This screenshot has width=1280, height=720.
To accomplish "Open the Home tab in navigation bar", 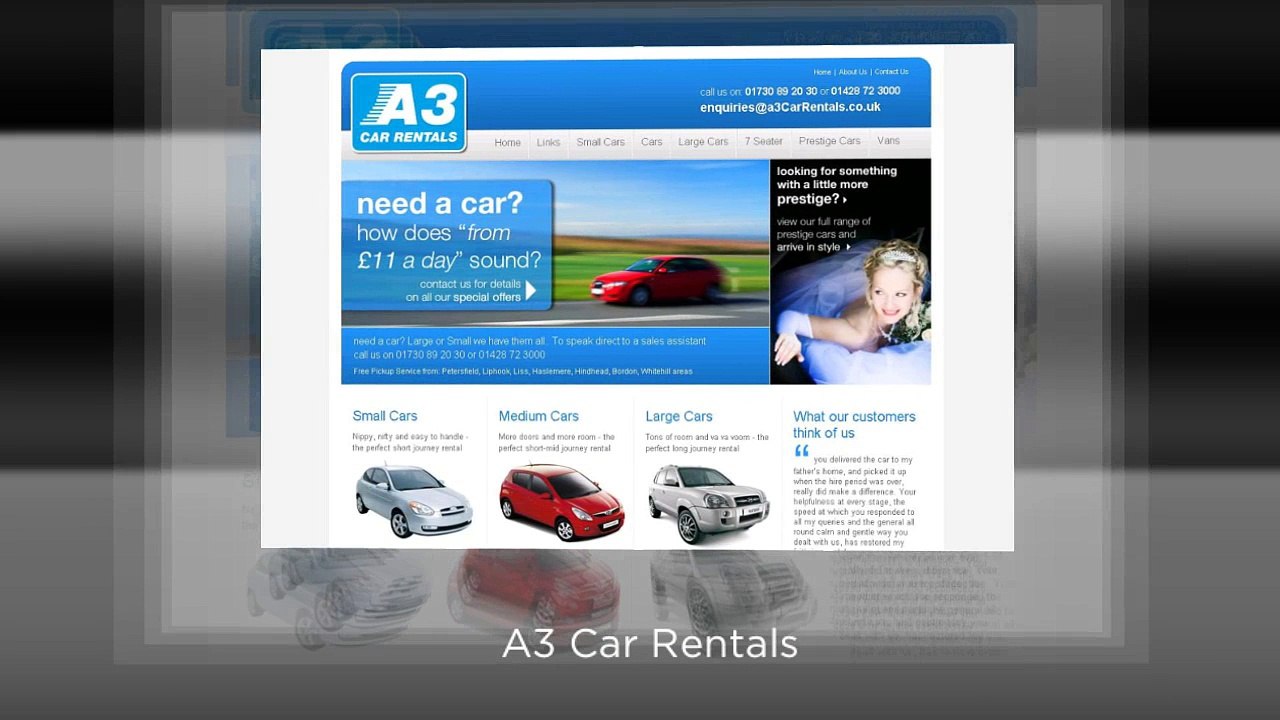I will (507, 142).
